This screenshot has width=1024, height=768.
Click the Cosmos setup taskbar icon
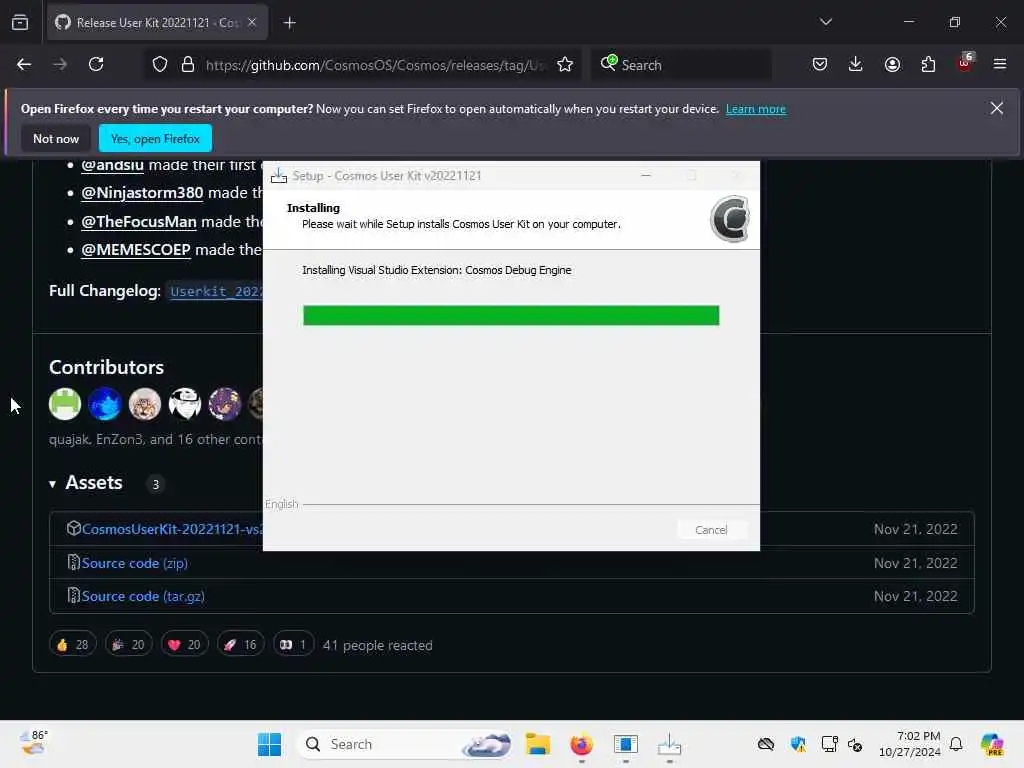click(669, 744)
